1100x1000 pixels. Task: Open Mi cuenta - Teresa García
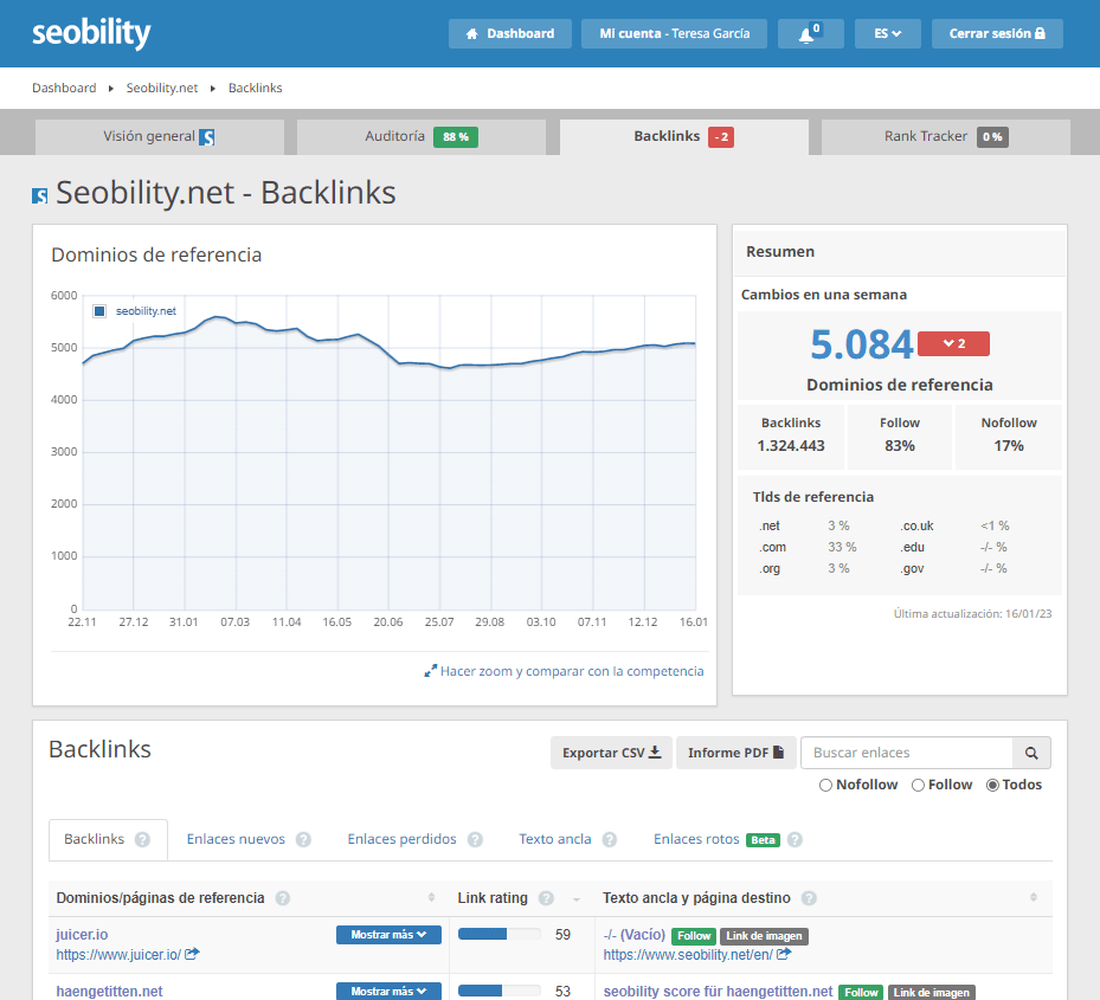(x=674, y=34)
